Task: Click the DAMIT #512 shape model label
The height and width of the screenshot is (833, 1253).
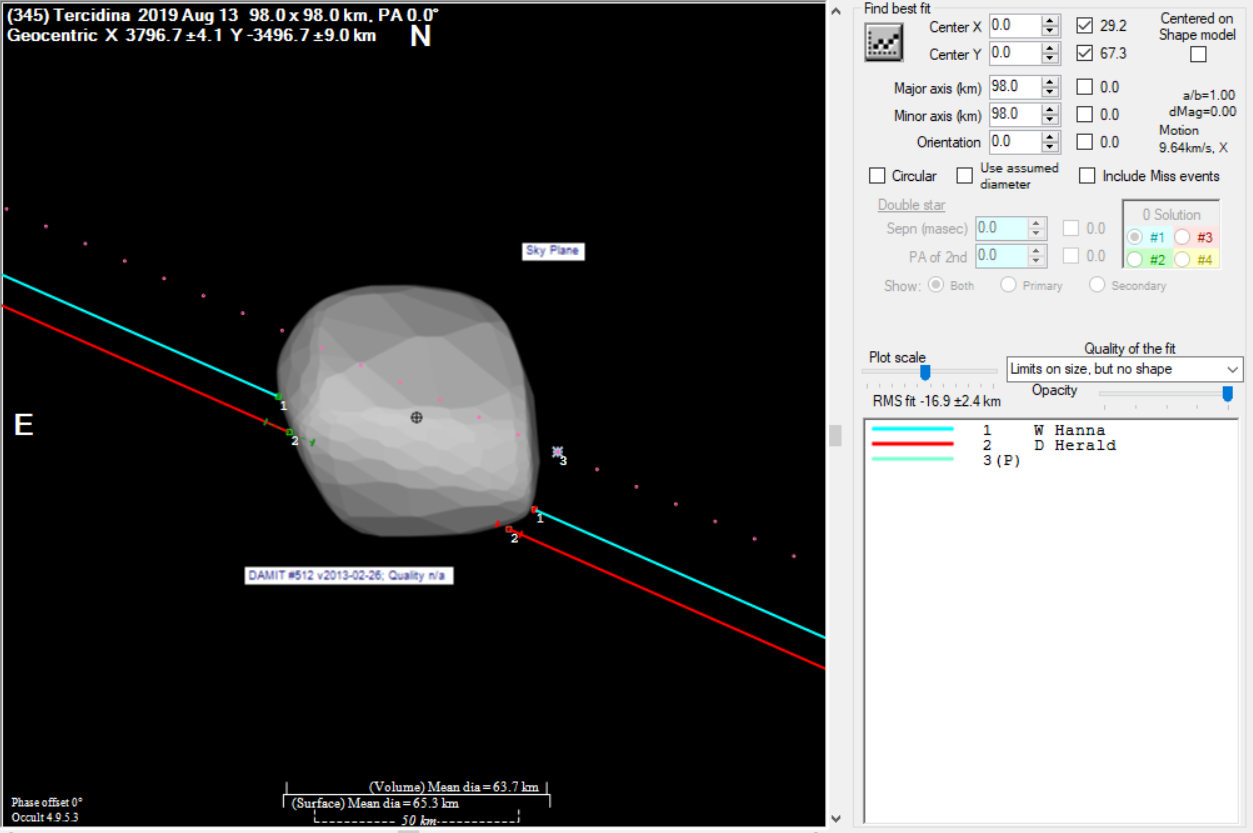Action: 349,576
